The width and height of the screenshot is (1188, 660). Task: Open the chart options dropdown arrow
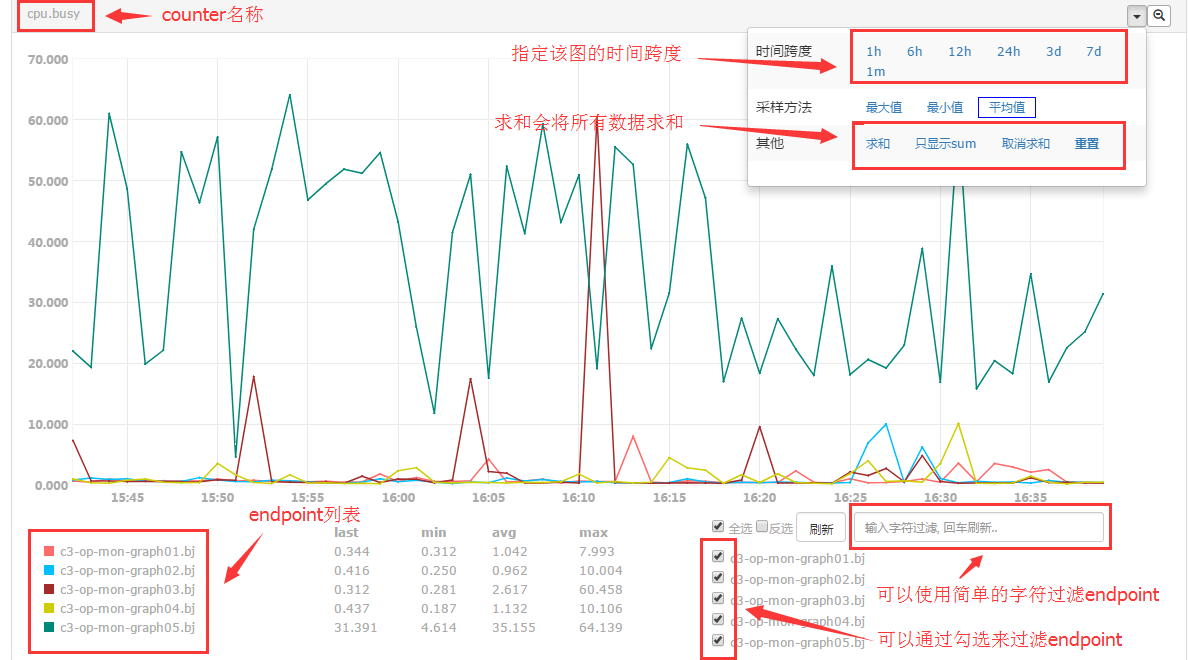[1136, 16]
